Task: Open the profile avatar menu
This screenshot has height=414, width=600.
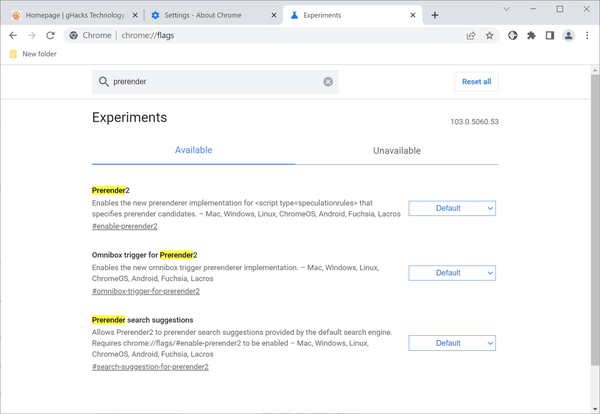Action: pos(569,36)
